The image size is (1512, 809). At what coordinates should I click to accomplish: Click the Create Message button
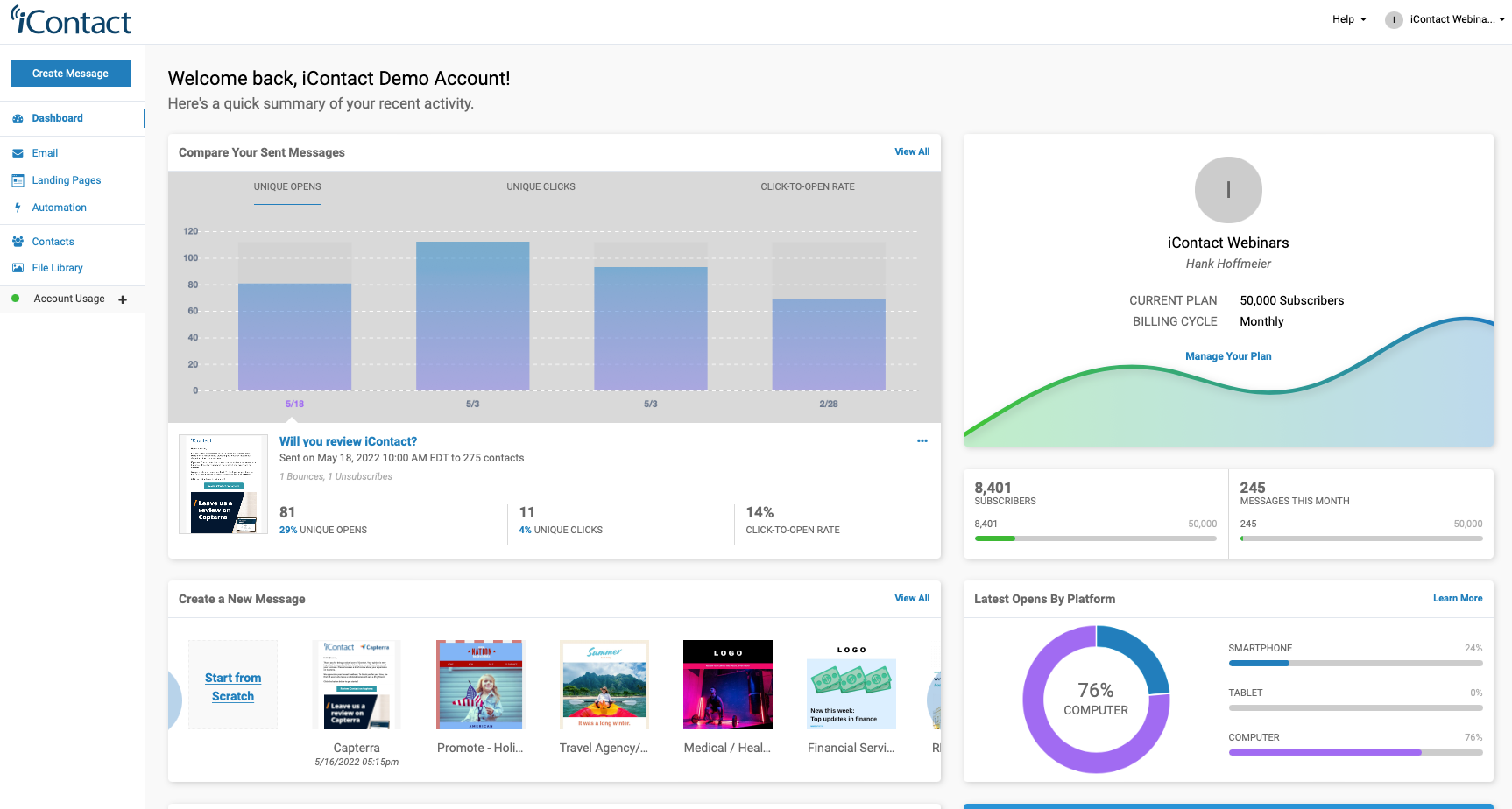(70, 73)
